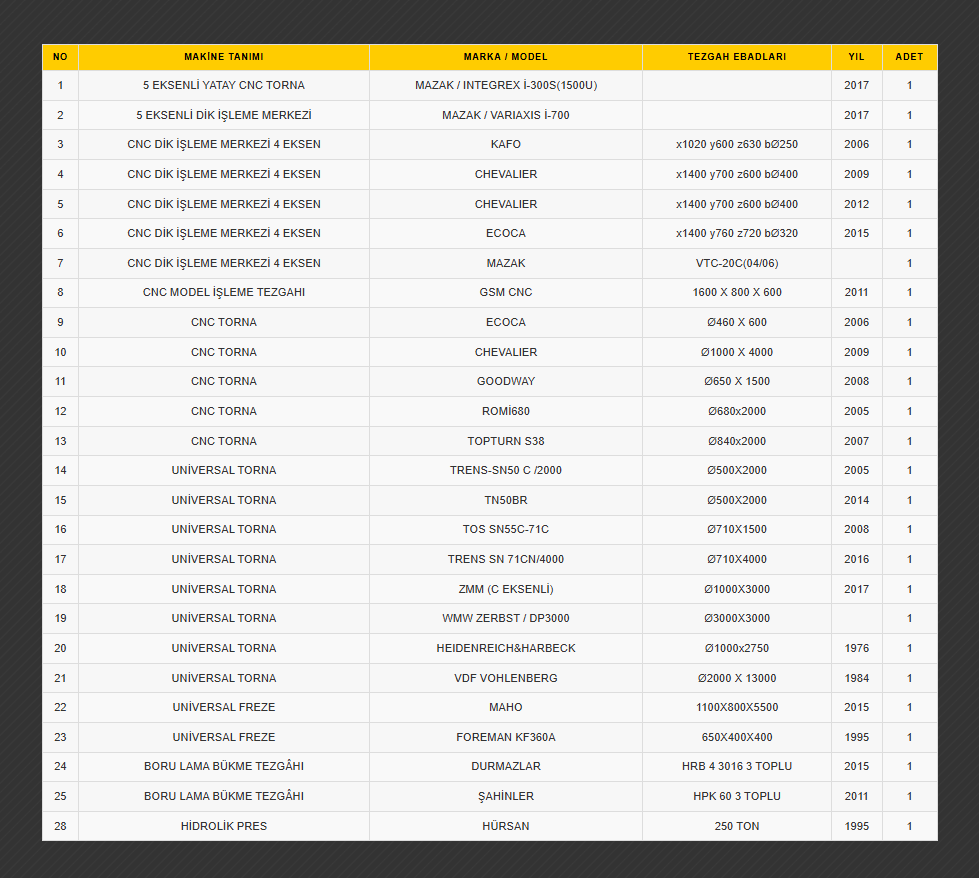Viewport: 979px width, 878px height.
Task: Click Ø840x2000 dimension cell
Action: 737,441
